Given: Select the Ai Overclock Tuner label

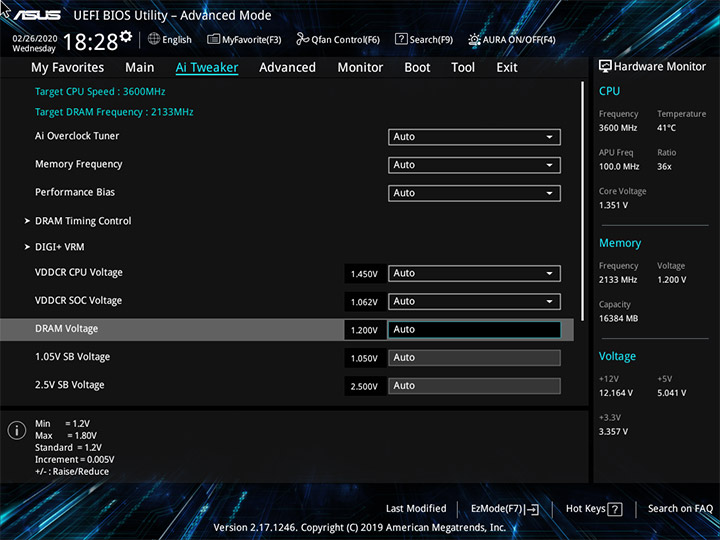Looking at the screenshot, I should point(77,136).
